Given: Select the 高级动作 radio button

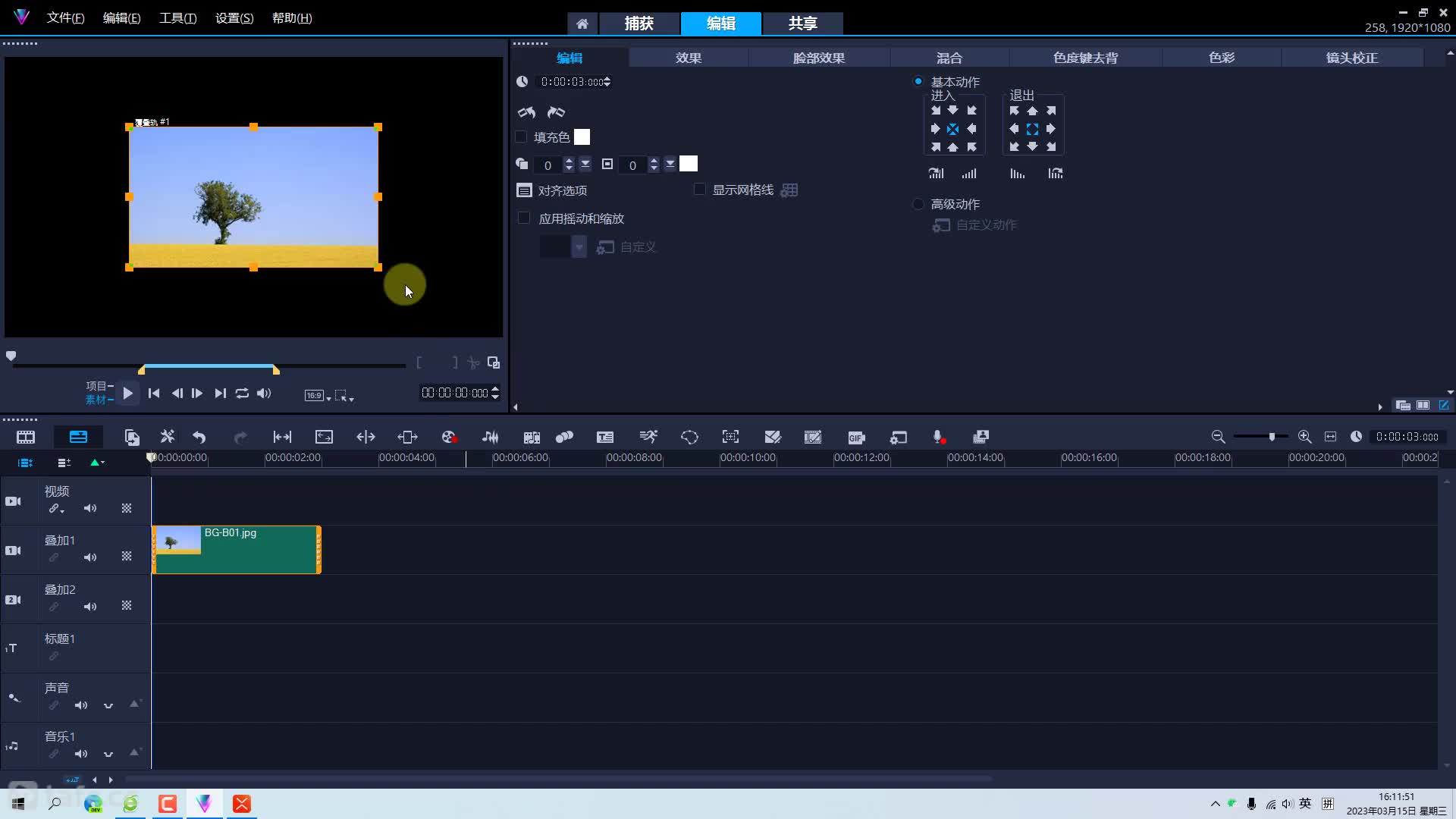Looking at the screenshot, I should tap(918, 204).
